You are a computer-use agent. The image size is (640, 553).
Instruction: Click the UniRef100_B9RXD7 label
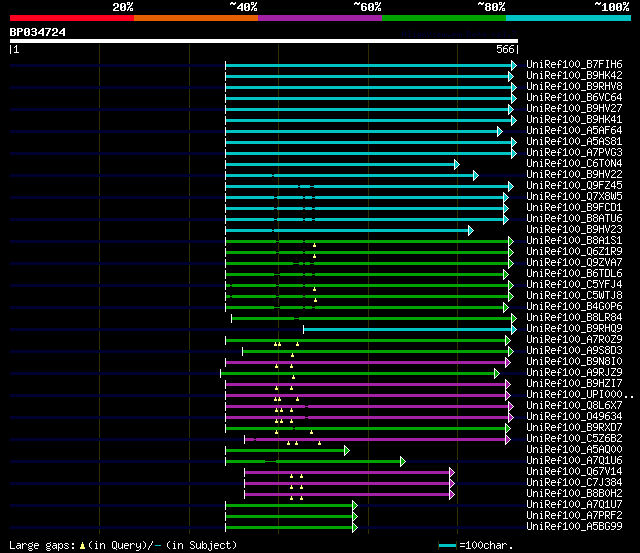pyautogui.click(x=574, y=428)
